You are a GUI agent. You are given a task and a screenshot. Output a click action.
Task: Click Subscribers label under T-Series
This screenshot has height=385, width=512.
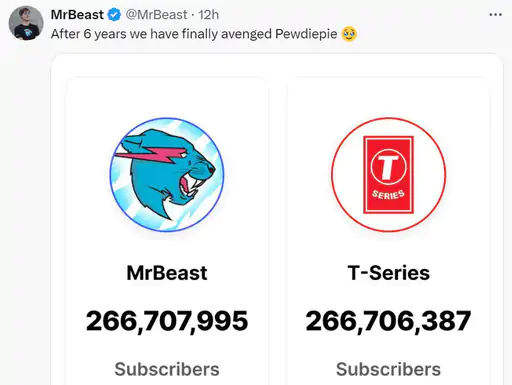coord(388,369)
